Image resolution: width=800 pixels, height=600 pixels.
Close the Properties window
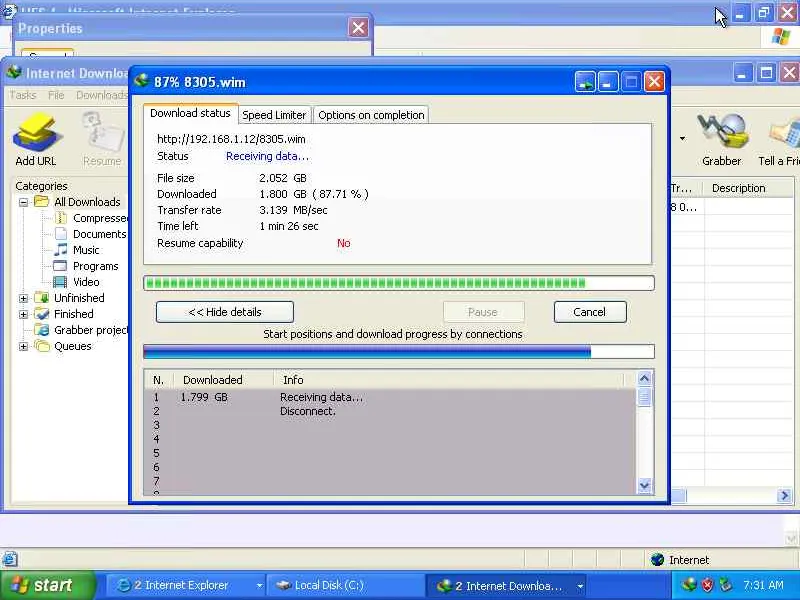(358, 28)
